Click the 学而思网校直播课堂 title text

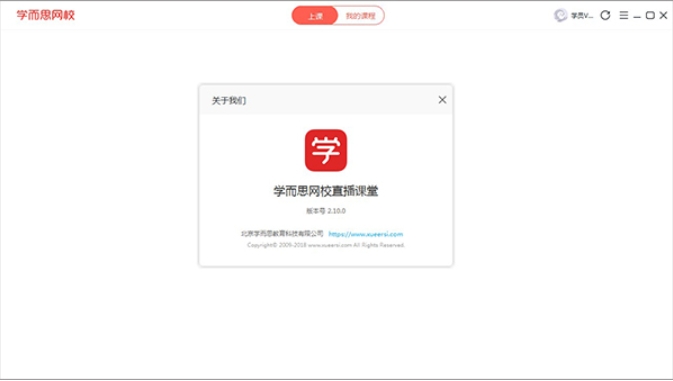(326, 191)
